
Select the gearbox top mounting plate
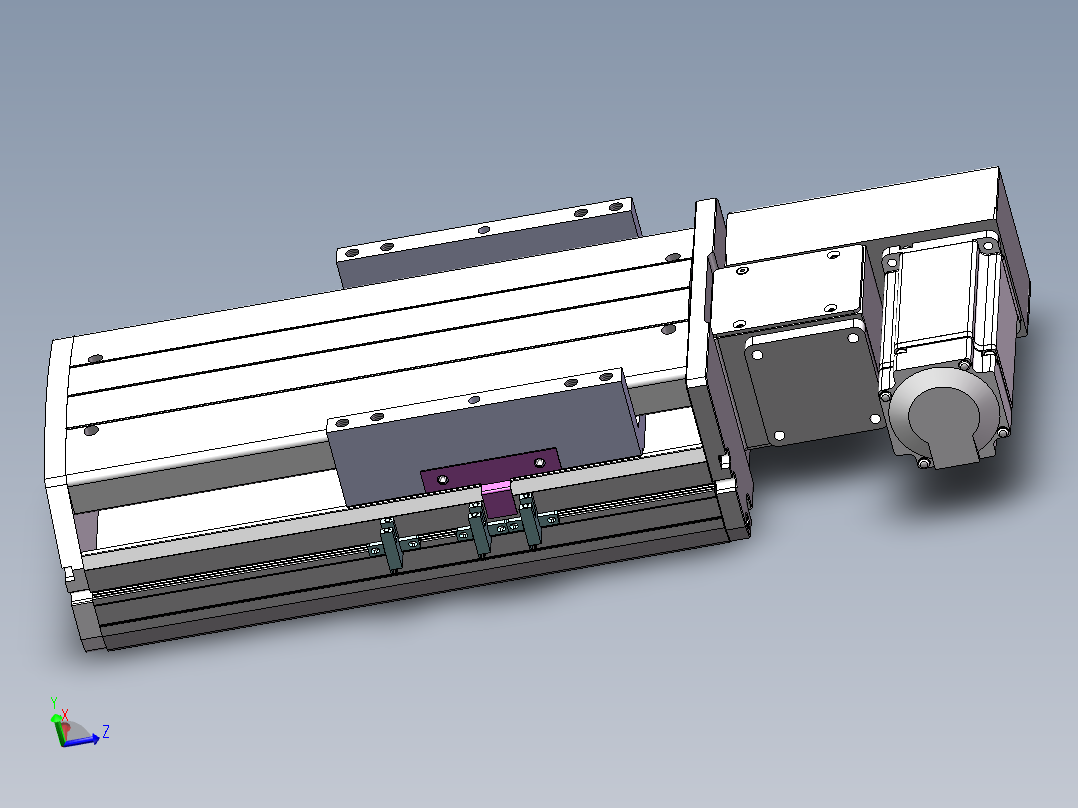click(x=787, y=292)
